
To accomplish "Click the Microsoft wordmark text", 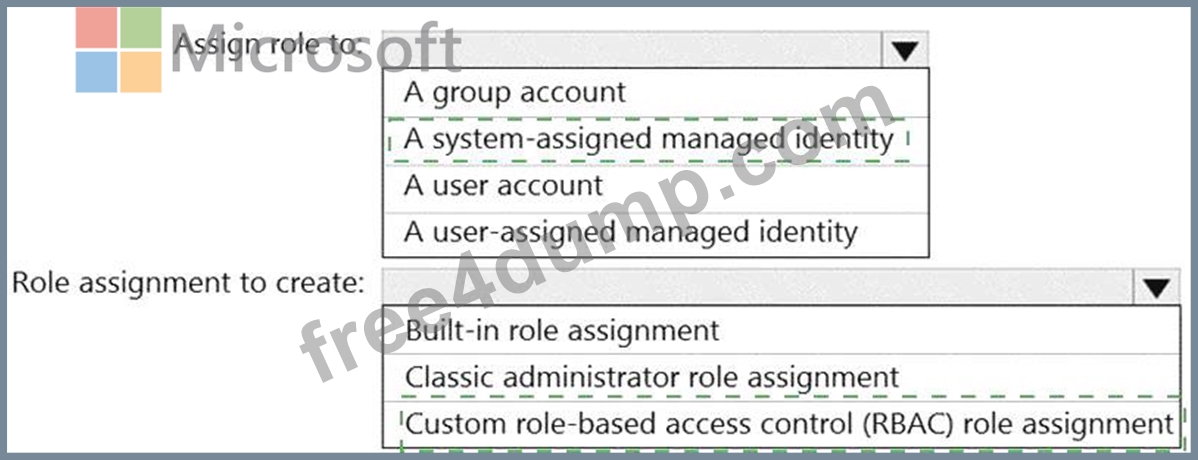I will (315, 50).
